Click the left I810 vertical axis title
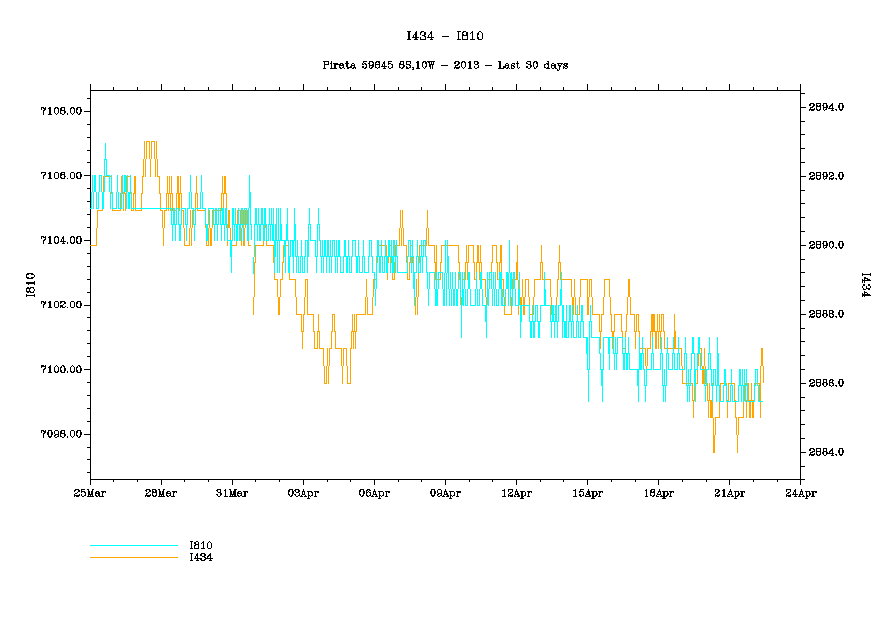Image resolution: width=891 pixels, height=630 pixels. 31,285
